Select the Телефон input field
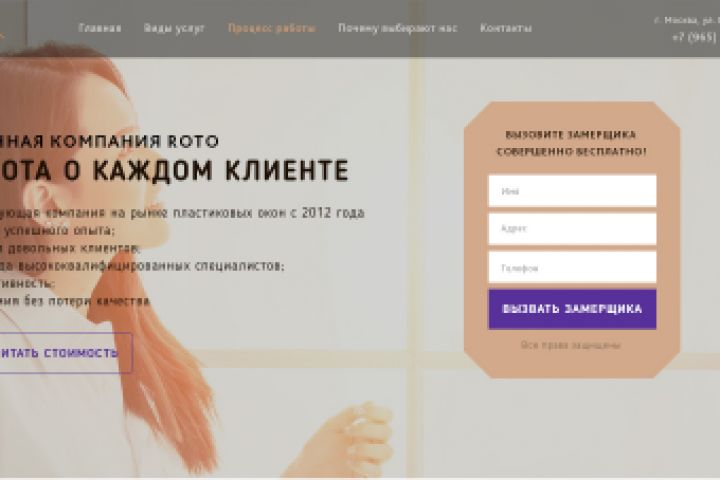This screenshot has height=480, width=720. point(572,267)
